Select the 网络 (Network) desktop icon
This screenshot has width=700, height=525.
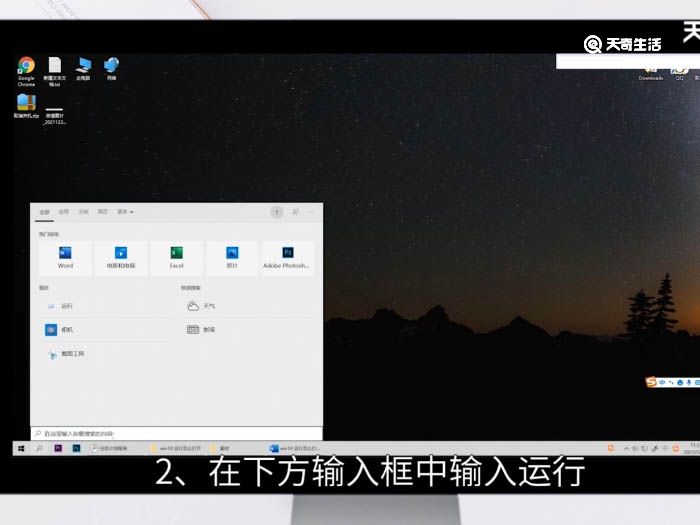[111, 69]
